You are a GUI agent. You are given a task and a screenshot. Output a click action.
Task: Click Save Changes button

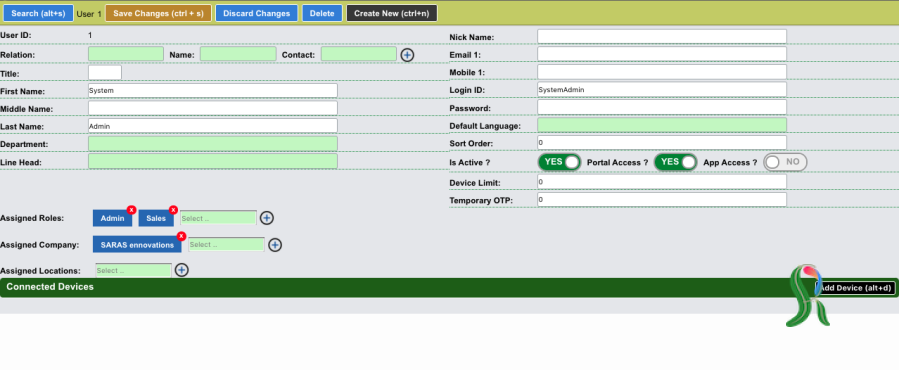[158, 13]
